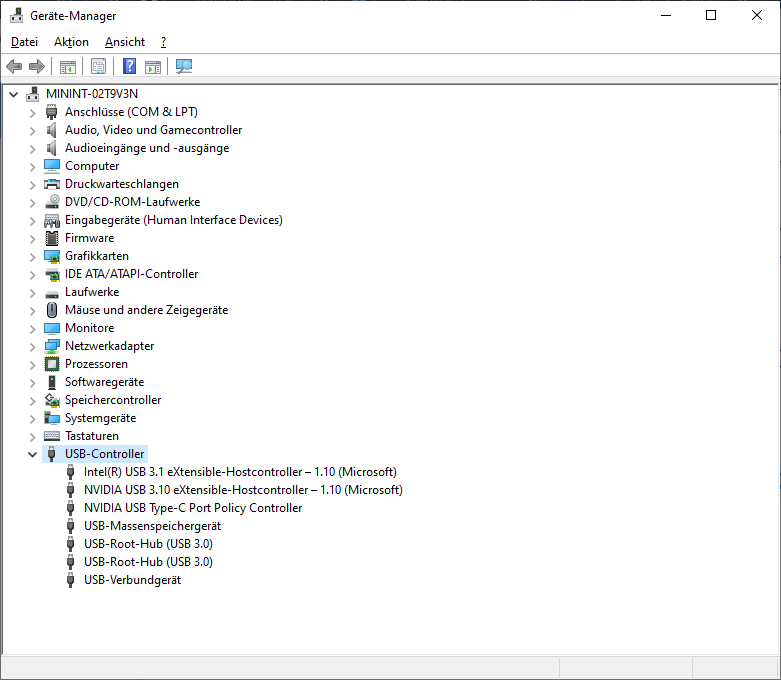The image size is (781, 680).
Task: Toggle the console tree pane icon
Action: tap(68, 66)
